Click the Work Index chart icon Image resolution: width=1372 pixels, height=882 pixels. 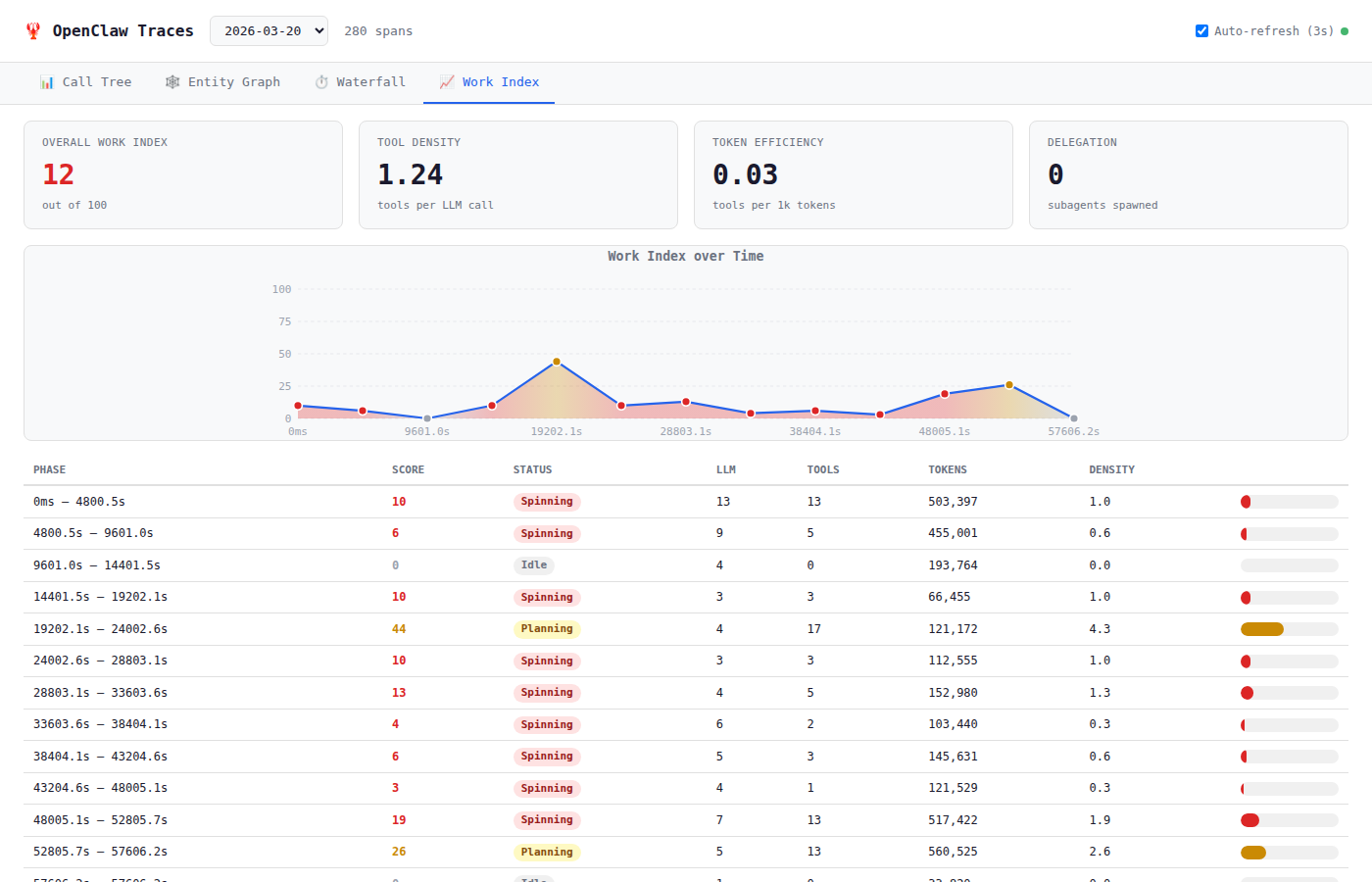pos(447,82)
